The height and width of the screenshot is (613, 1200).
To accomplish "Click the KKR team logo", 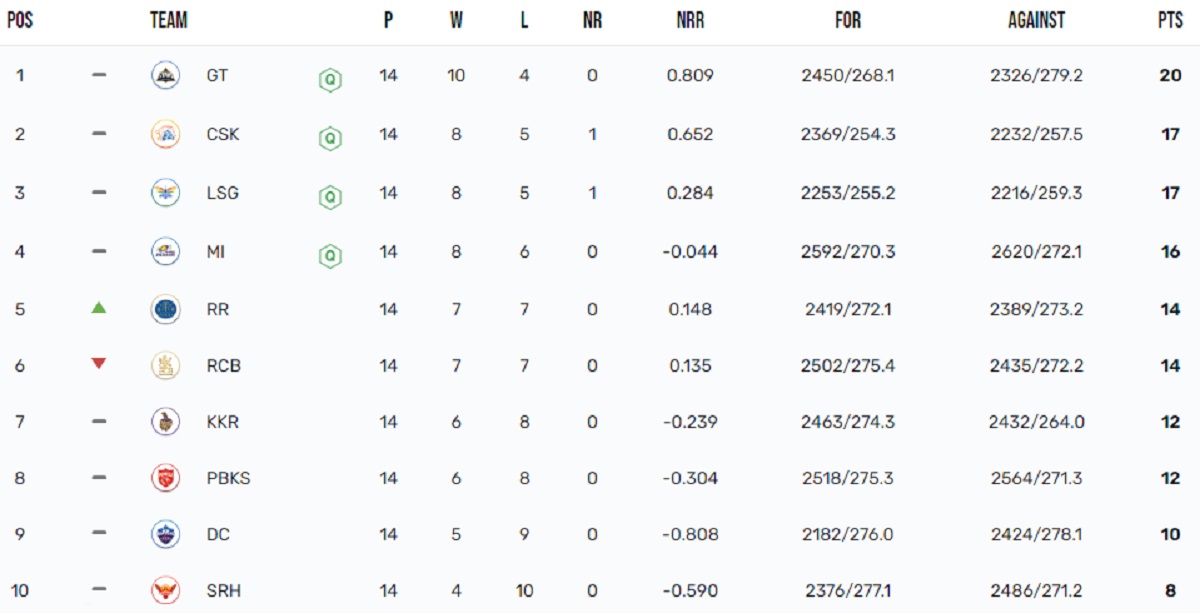I will click(165, 422).
